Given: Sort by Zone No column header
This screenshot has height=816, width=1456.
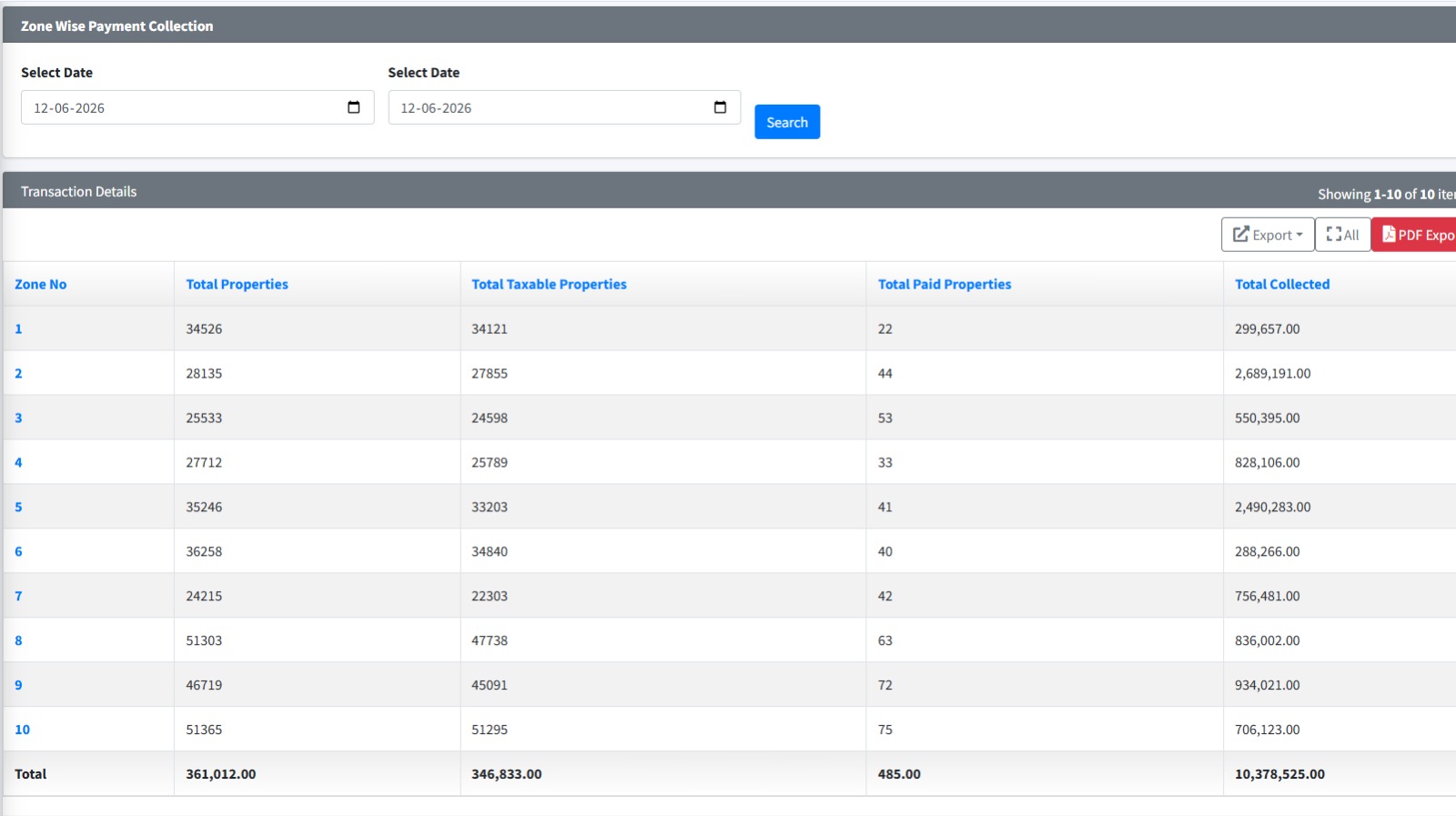Looking at the screenshot, I should [x=41, y=284].
